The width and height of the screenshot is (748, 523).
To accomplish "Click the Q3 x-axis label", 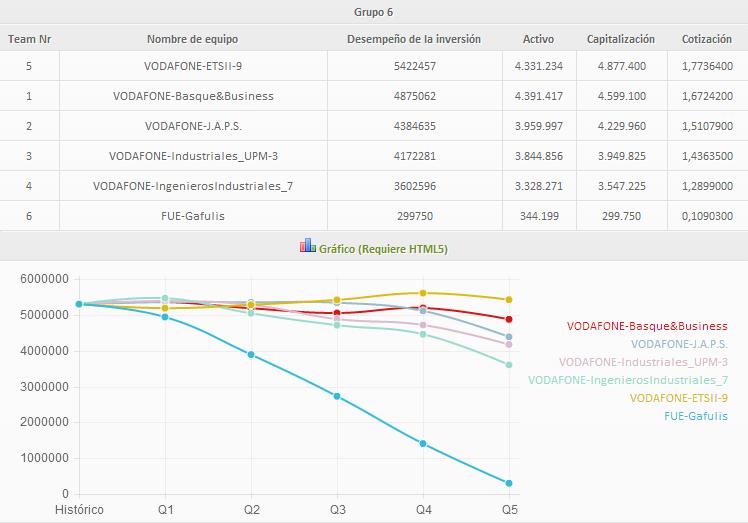I will tap(338, 510).
